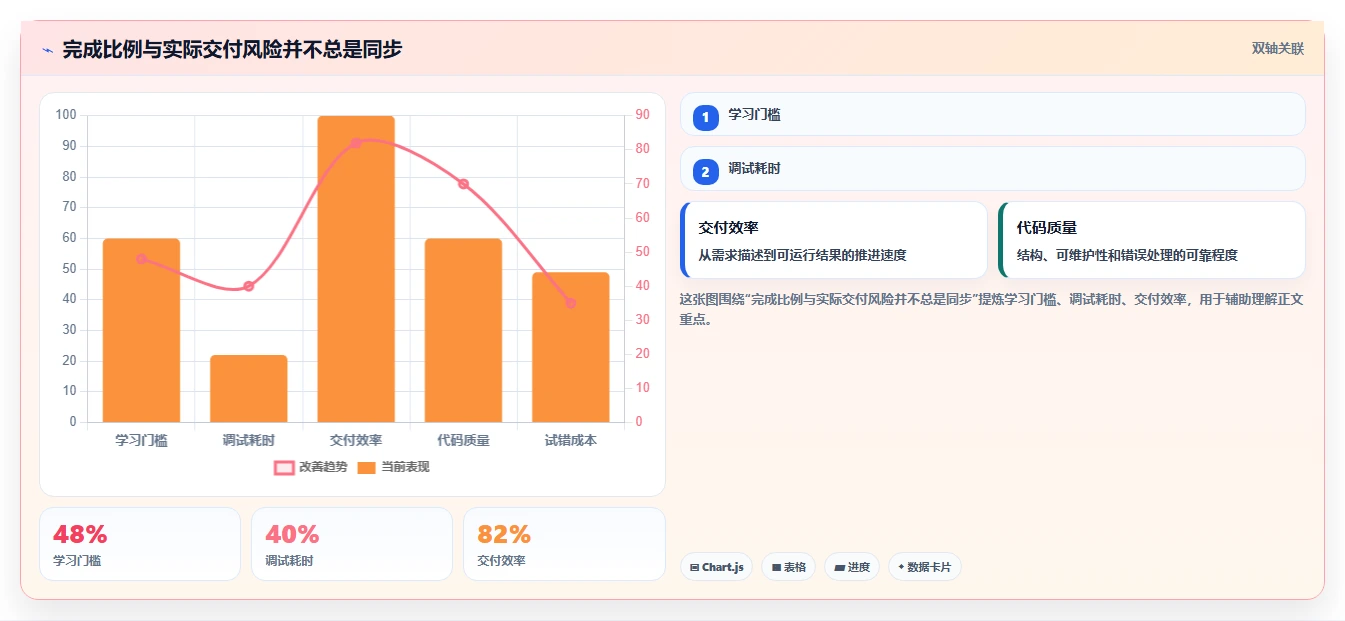The image size is (1345, 621).
Task: Select the 学习门槛 bar in the chart
Action: point(141,330)
